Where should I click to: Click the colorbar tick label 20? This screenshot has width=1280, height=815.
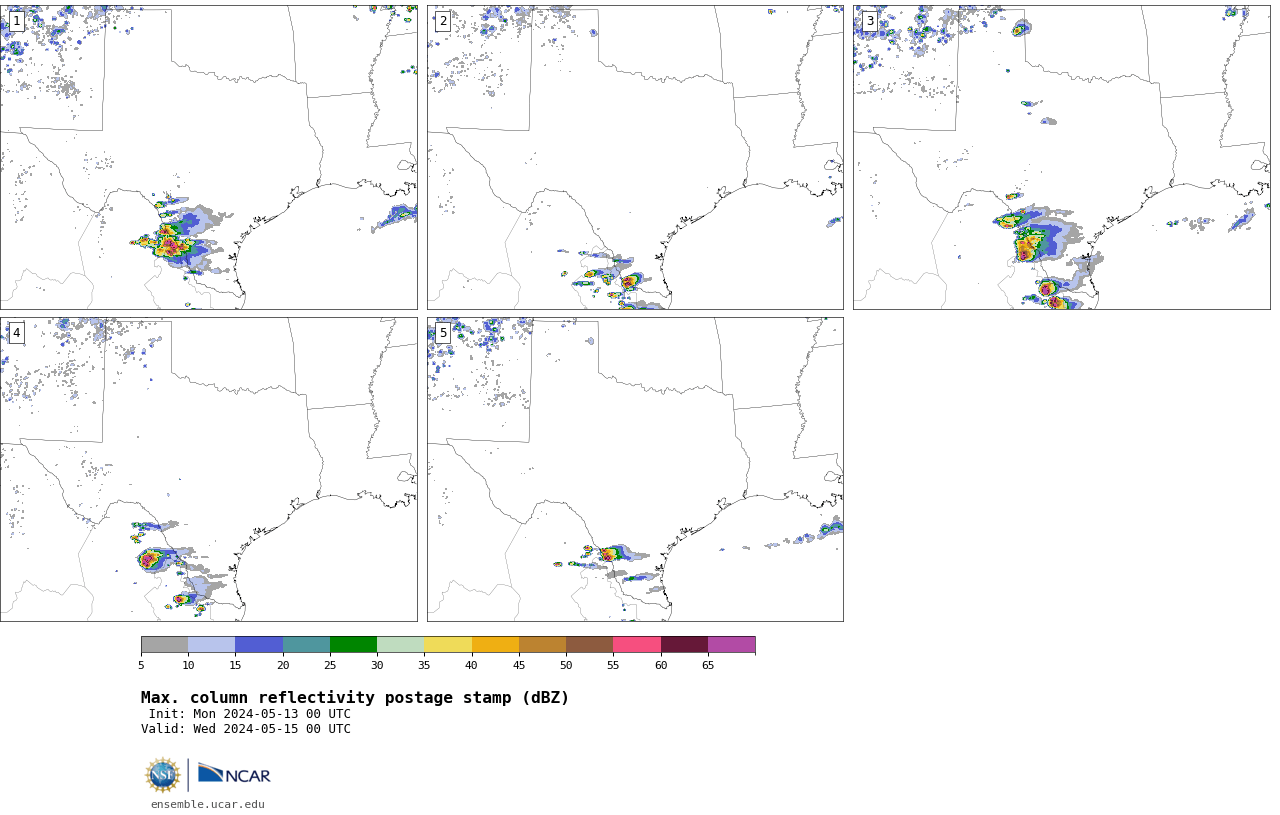click(283, 665)
